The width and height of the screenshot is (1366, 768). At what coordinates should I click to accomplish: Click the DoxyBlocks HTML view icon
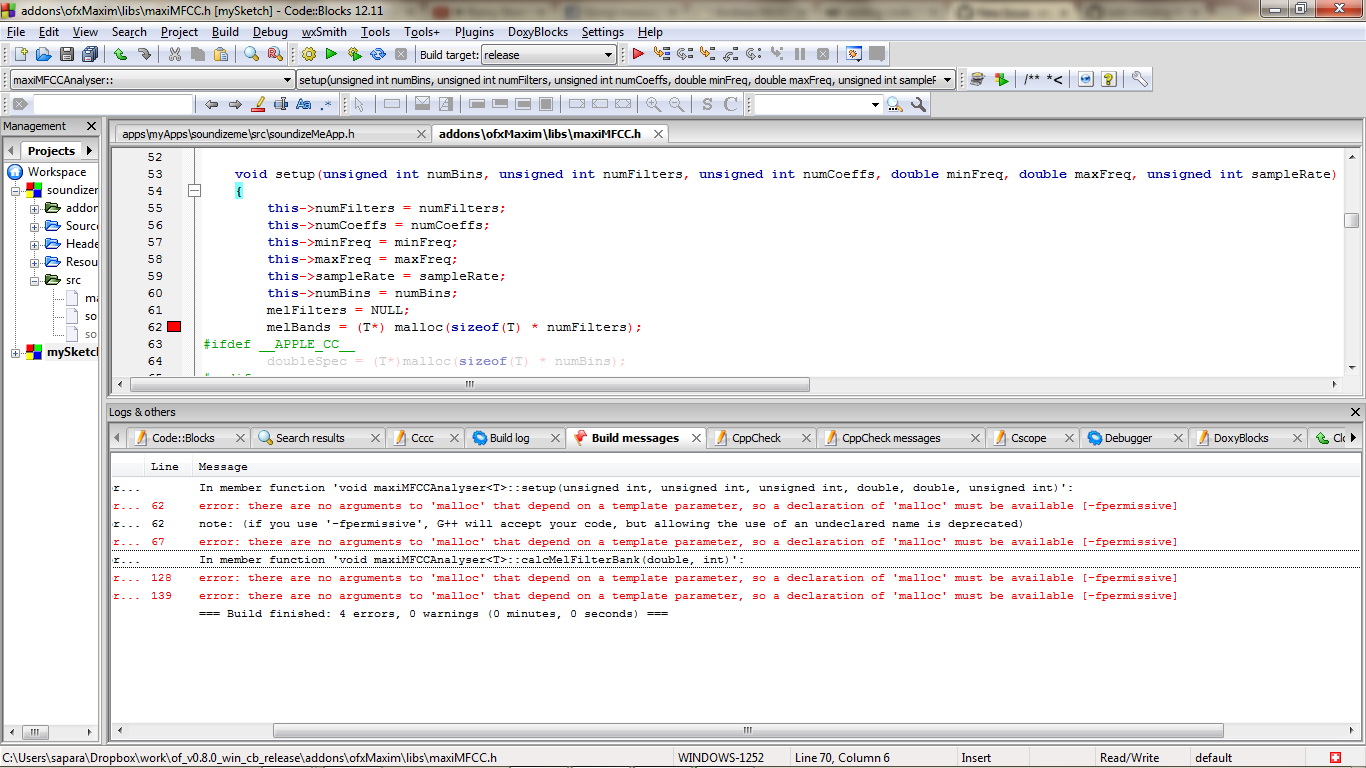[x=1085, y=79]
